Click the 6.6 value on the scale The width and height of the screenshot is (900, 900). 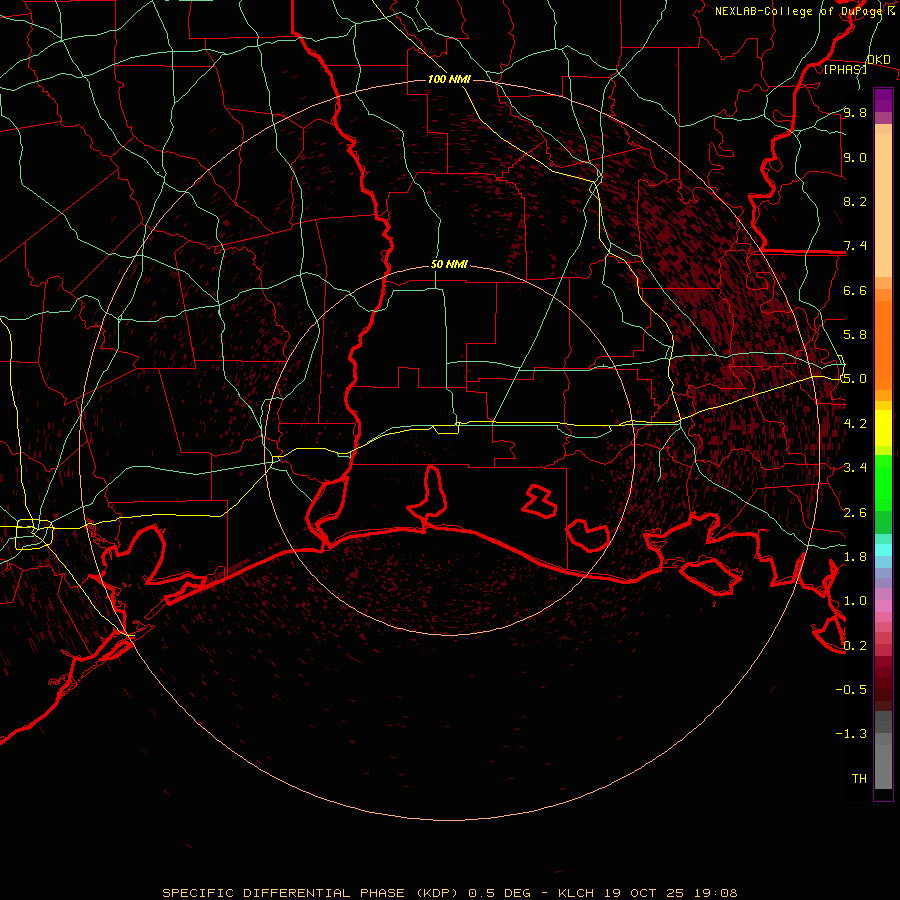click(855, 290)
